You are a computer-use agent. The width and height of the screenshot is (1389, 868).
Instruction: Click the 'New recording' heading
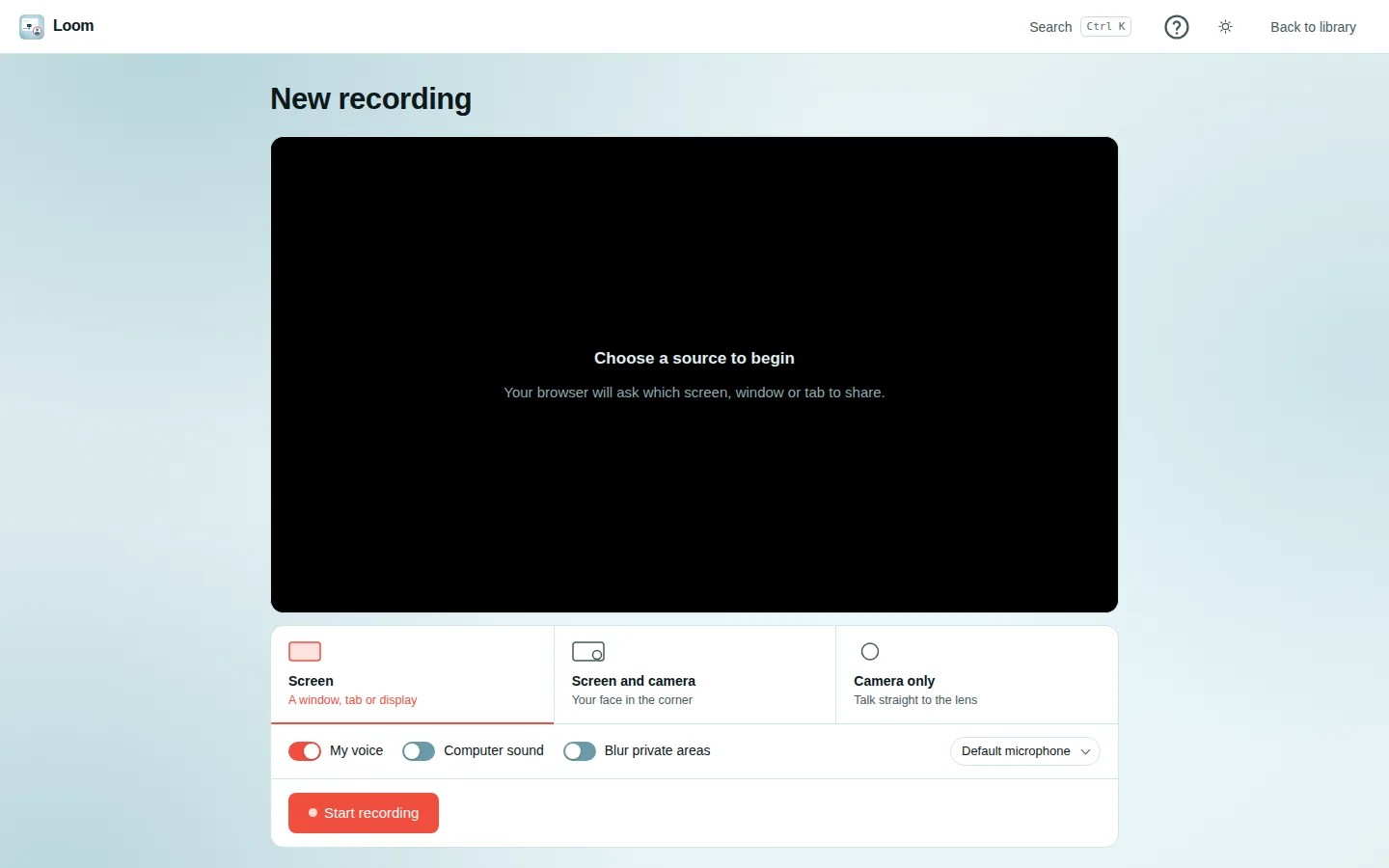(x=371, y=98)
